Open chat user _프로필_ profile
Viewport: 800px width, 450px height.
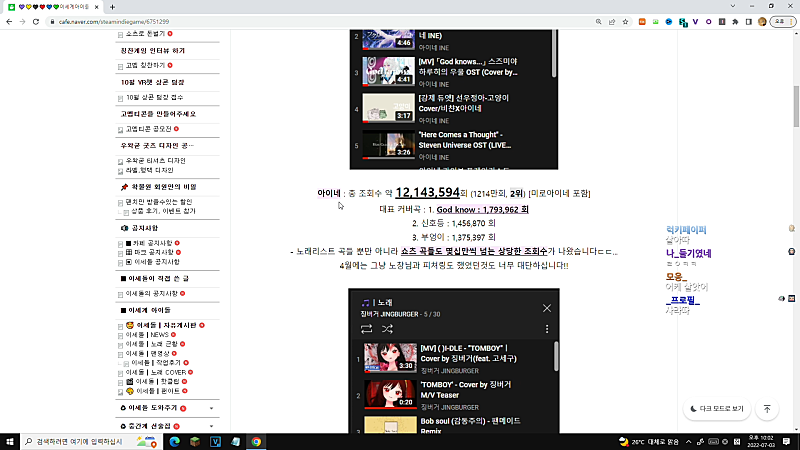pyautogui.click(x=683, y=301)
